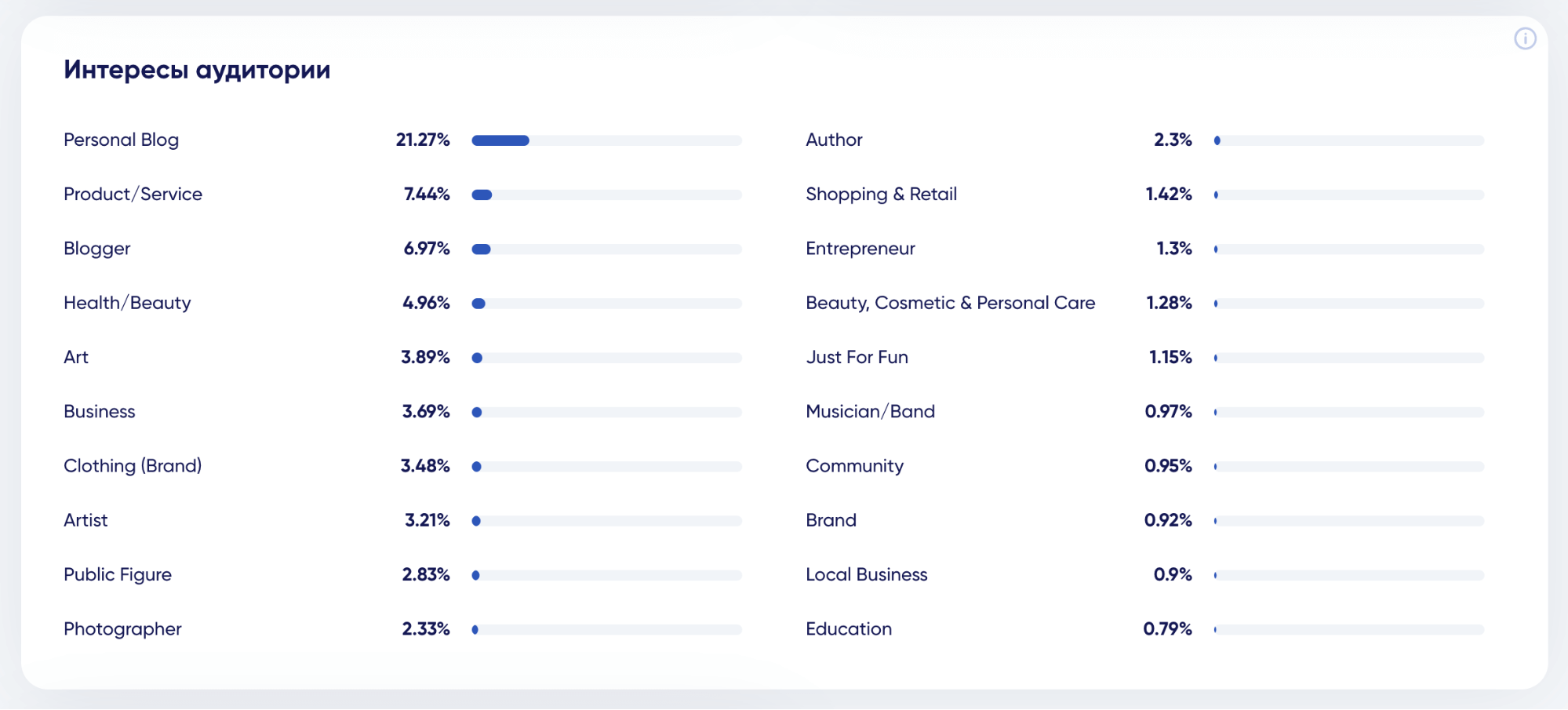This screenshot has height=710, width=1568.
Task: Click the Personal Blog progress bar
Action: tap(606, 140)
